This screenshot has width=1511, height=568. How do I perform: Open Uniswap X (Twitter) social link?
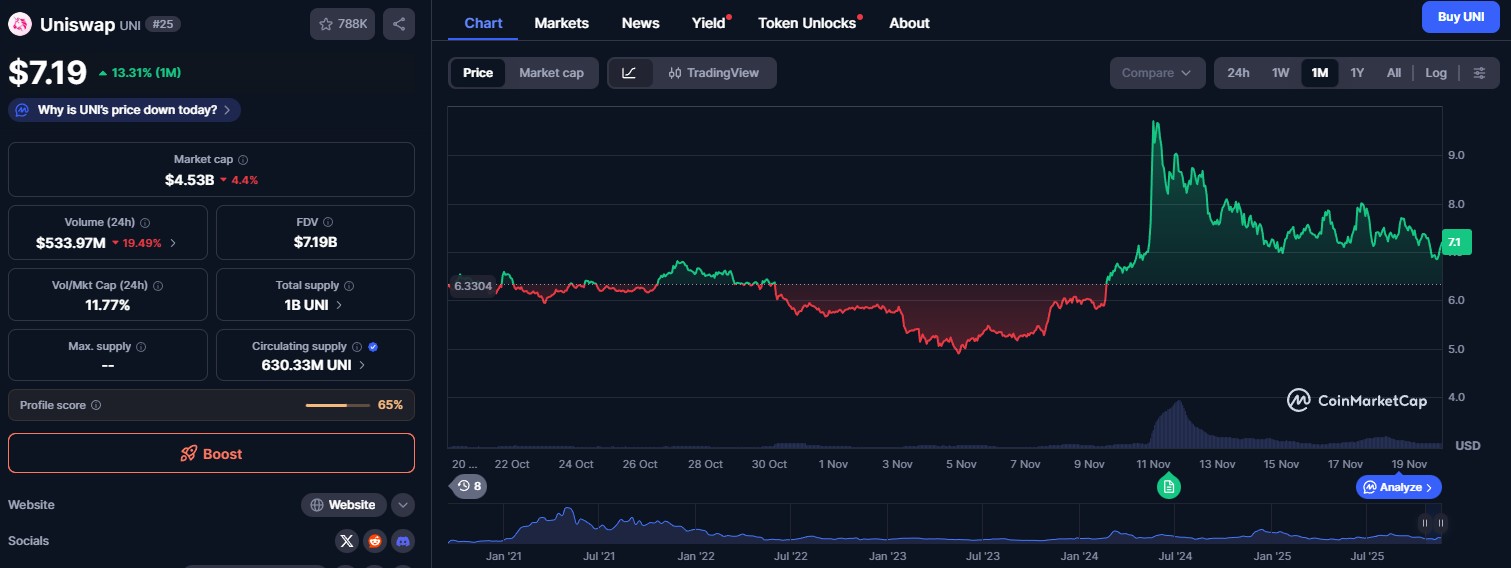346,541
